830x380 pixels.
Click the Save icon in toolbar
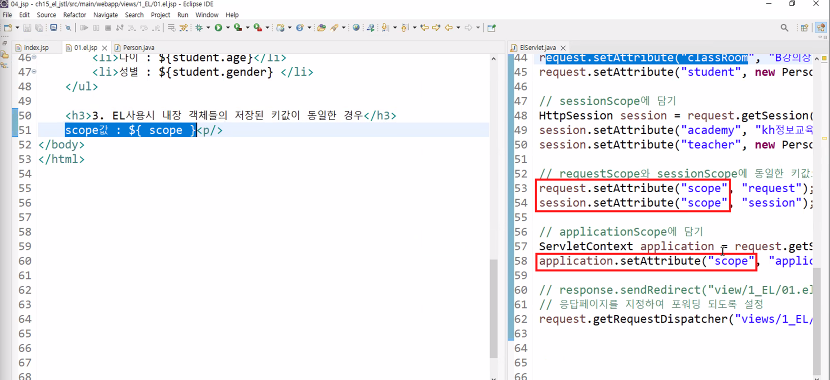pos(27,28)
